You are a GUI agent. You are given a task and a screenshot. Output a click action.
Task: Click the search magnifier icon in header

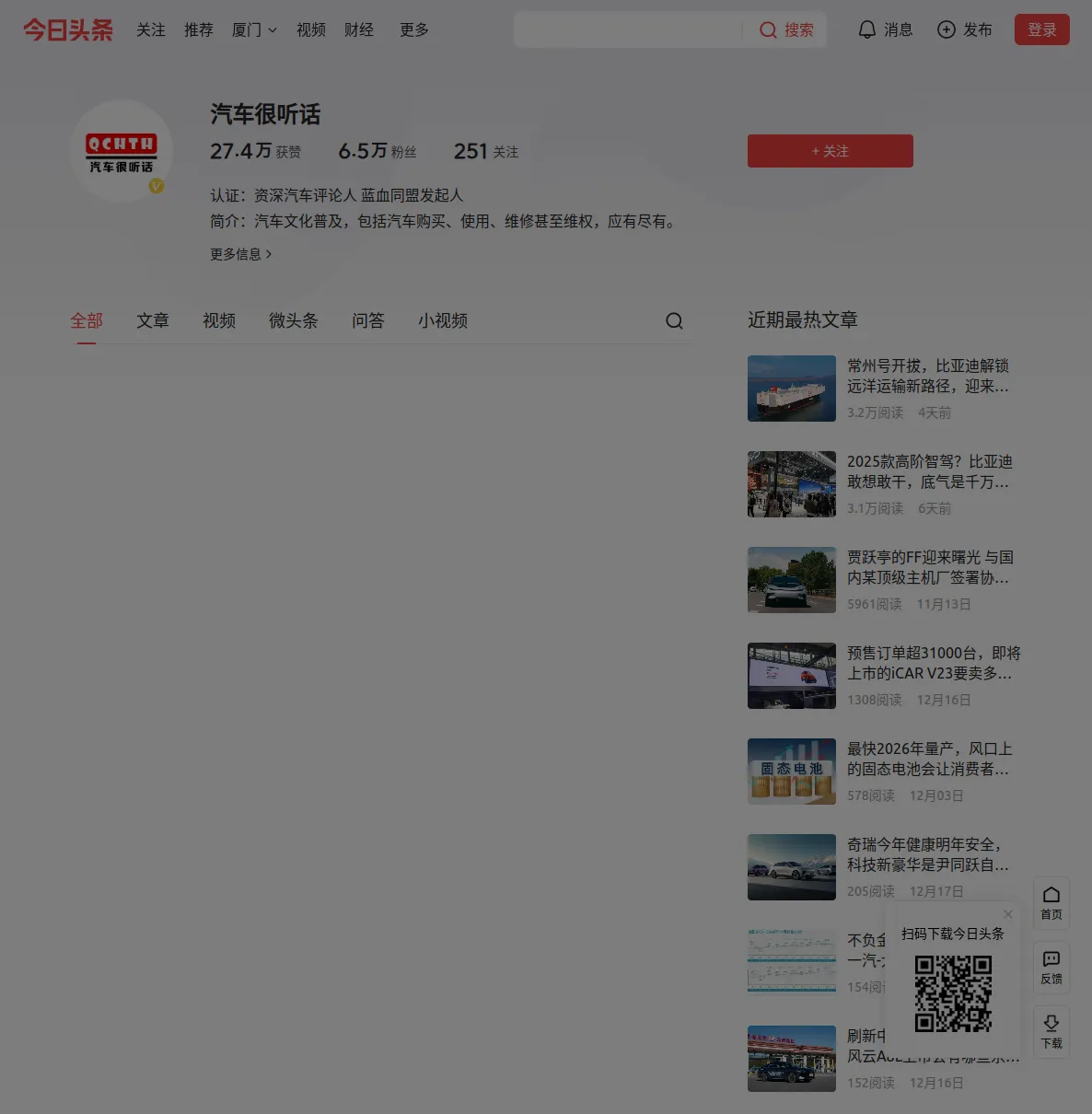tap(768, 30)
